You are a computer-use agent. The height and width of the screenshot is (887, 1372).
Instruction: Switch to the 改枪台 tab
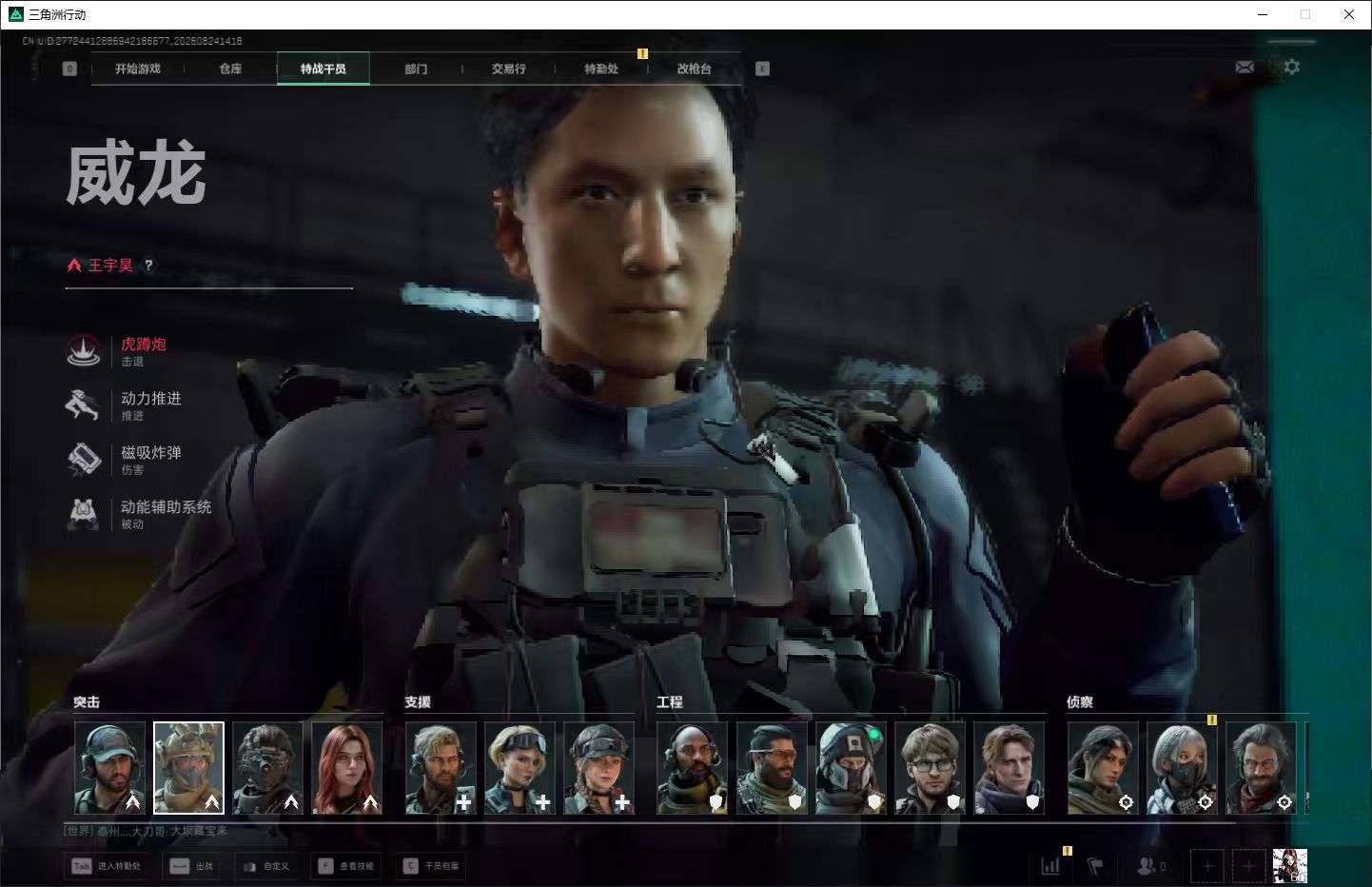click(x=695, y=69)
